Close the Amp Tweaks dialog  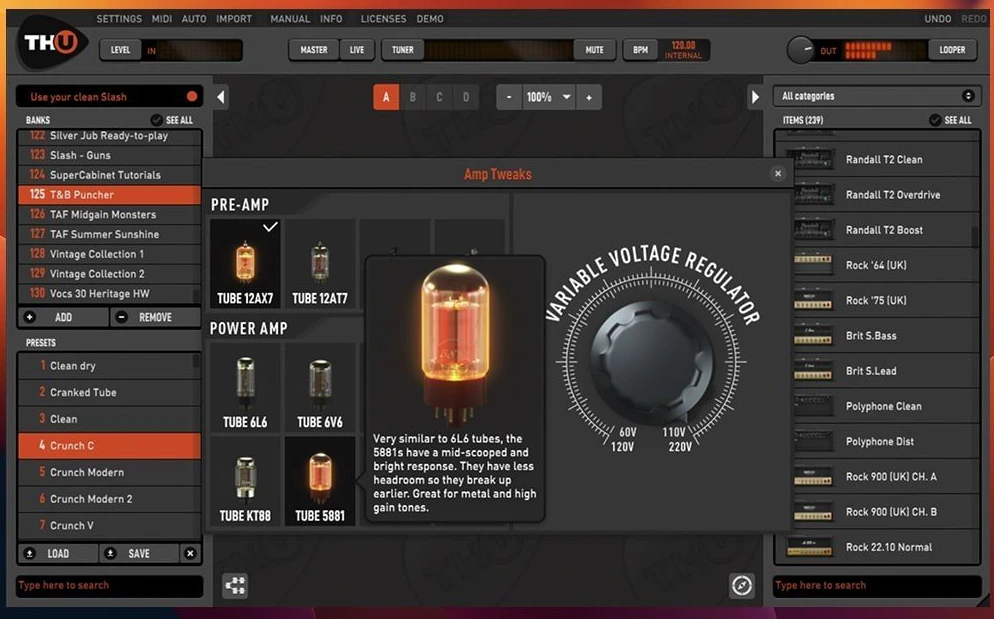pyautogui.click(x=778, y=174)
